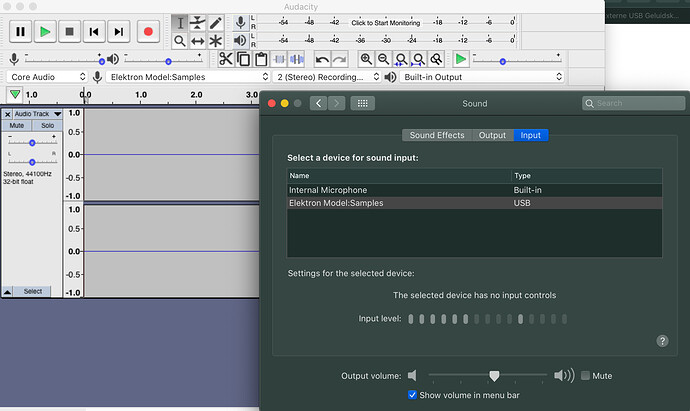Start playback with the green Play button

45,32
